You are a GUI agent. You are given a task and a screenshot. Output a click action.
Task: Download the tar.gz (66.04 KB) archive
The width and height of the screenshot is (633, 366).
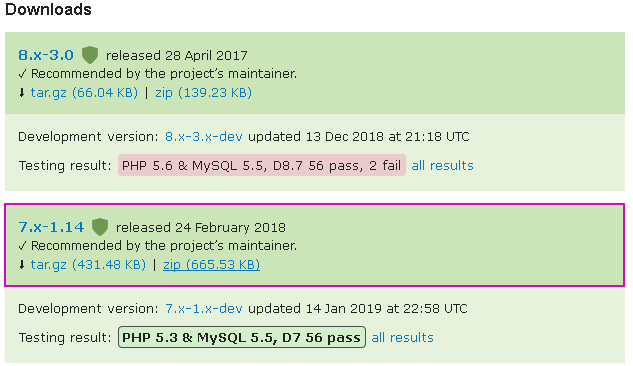tap(84, 93)
